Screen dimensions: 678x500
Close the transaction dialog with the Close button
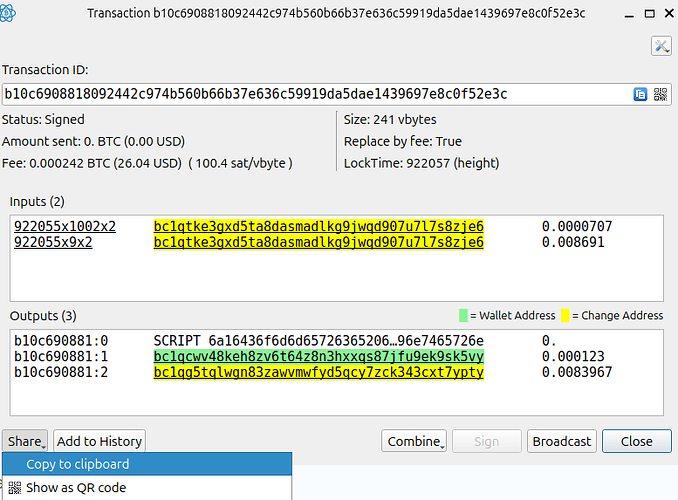point(636,441)
